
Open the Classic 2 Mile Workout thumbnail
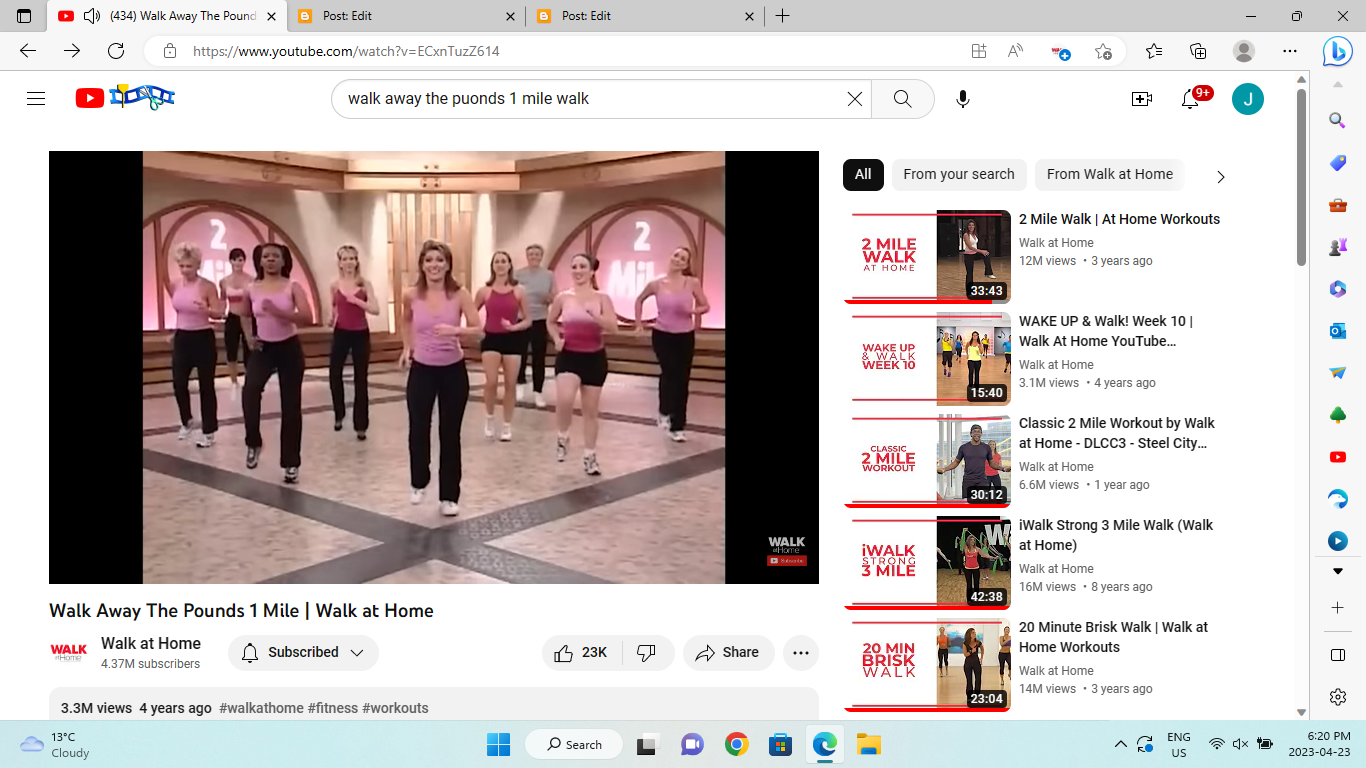[x=927, y=460]
